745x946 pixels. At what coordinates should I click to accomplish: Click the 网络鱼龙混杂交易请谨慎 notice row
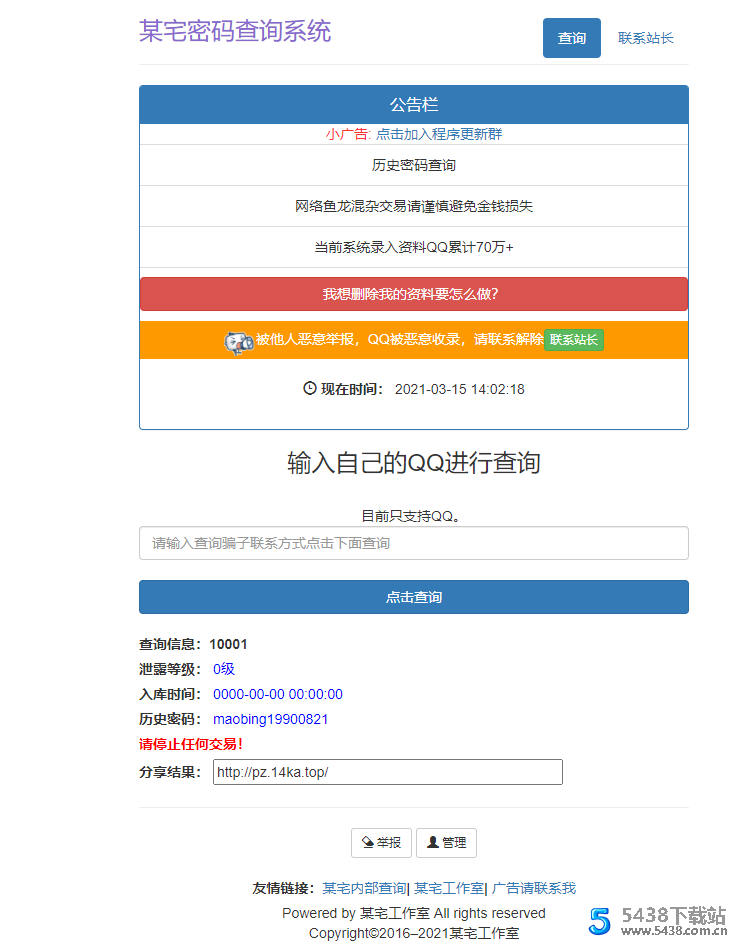click(x=413, y=206)
